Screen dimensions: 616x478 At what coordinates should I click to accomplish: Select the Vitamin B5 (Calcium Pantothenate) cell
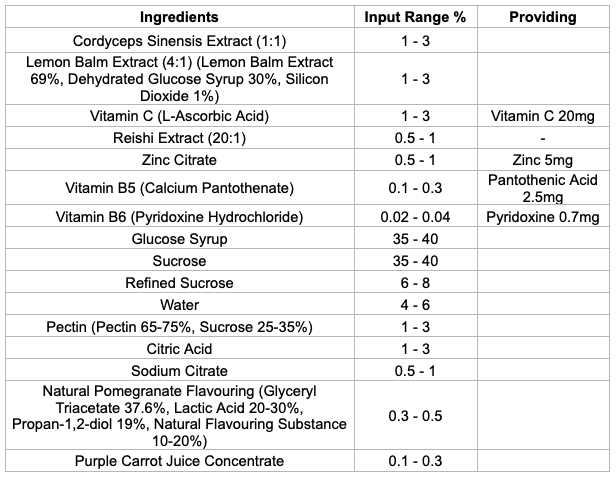click(179, 187)
